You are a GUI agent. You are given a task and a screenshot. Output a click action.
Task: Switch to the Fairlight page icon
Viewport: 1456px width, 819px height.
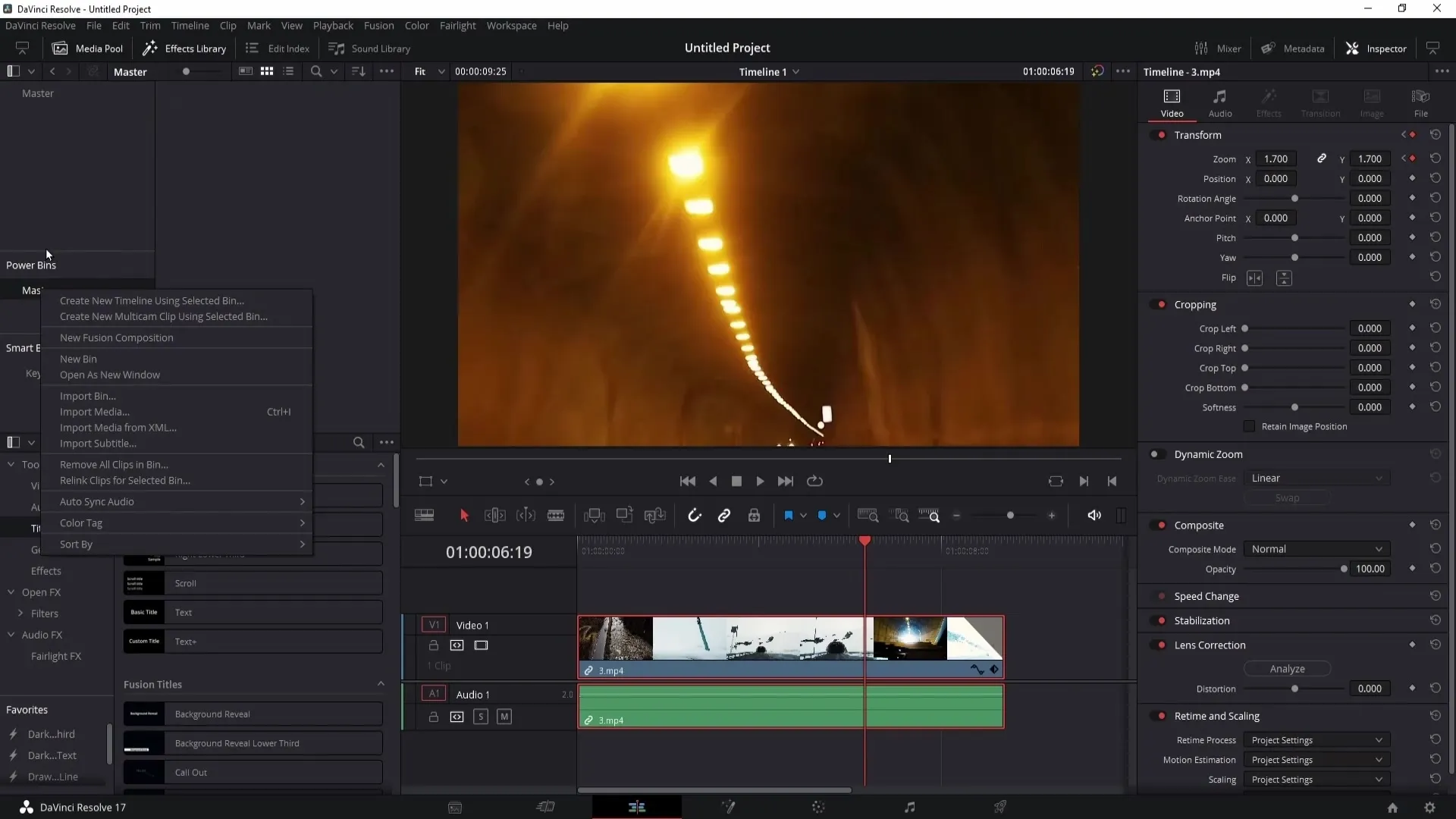[x=909, y=808]
